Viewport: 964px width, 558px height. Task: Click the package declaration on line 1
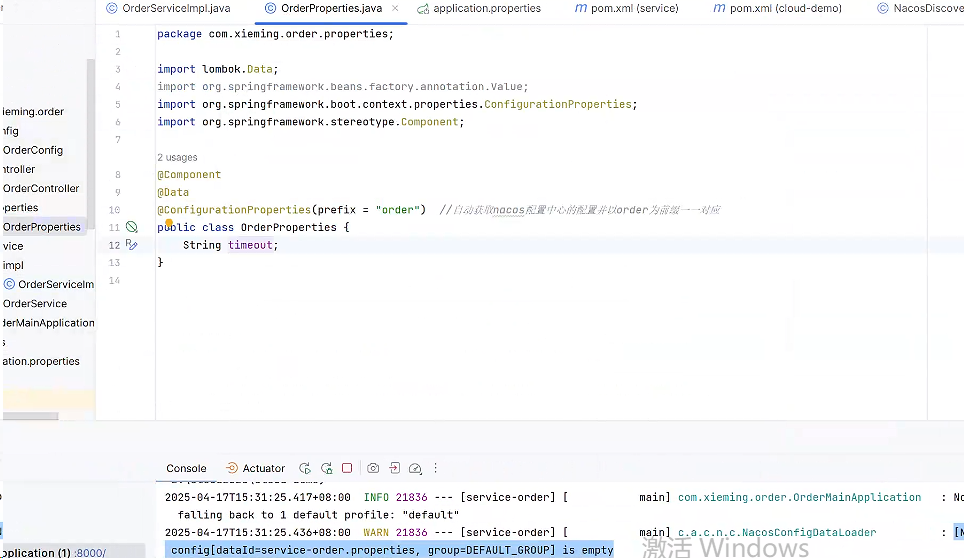pyautogui.click(x=275, y=34)
